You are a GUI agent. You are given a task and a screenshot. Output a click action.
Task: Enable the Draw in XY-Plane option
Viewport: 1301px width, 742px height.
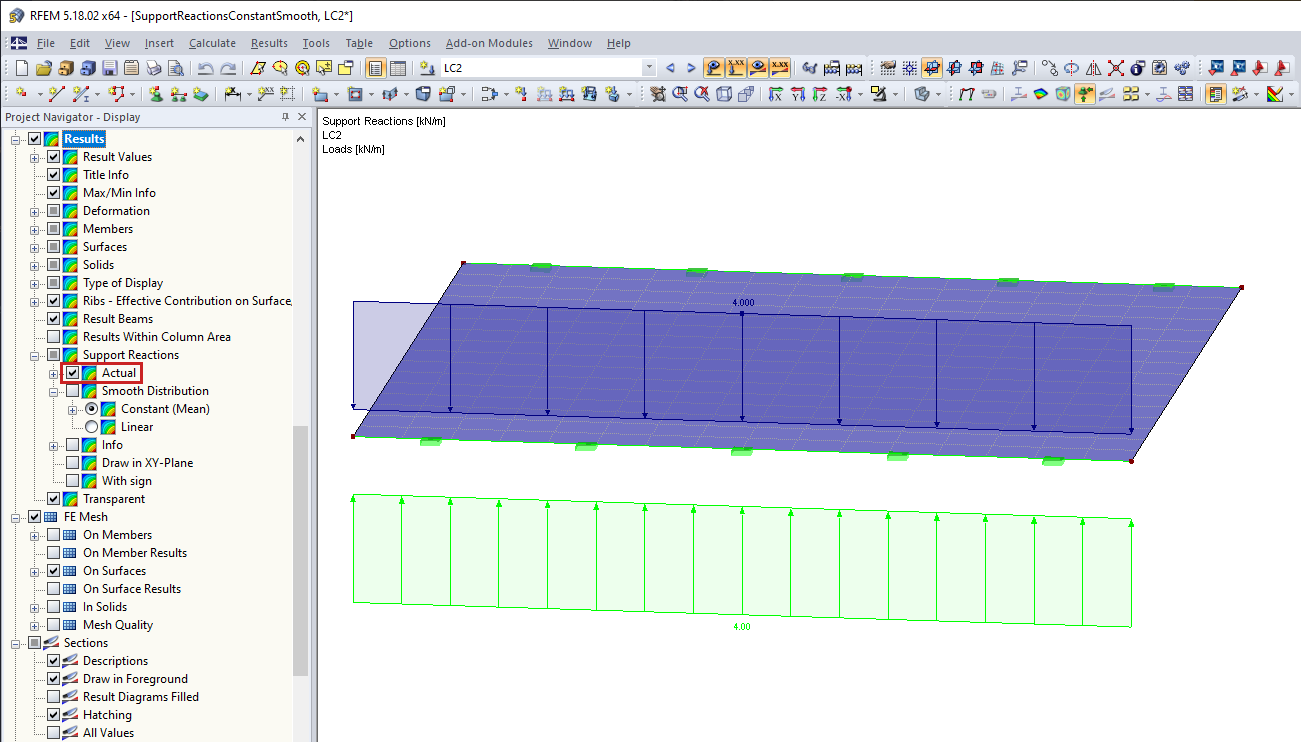72,463
